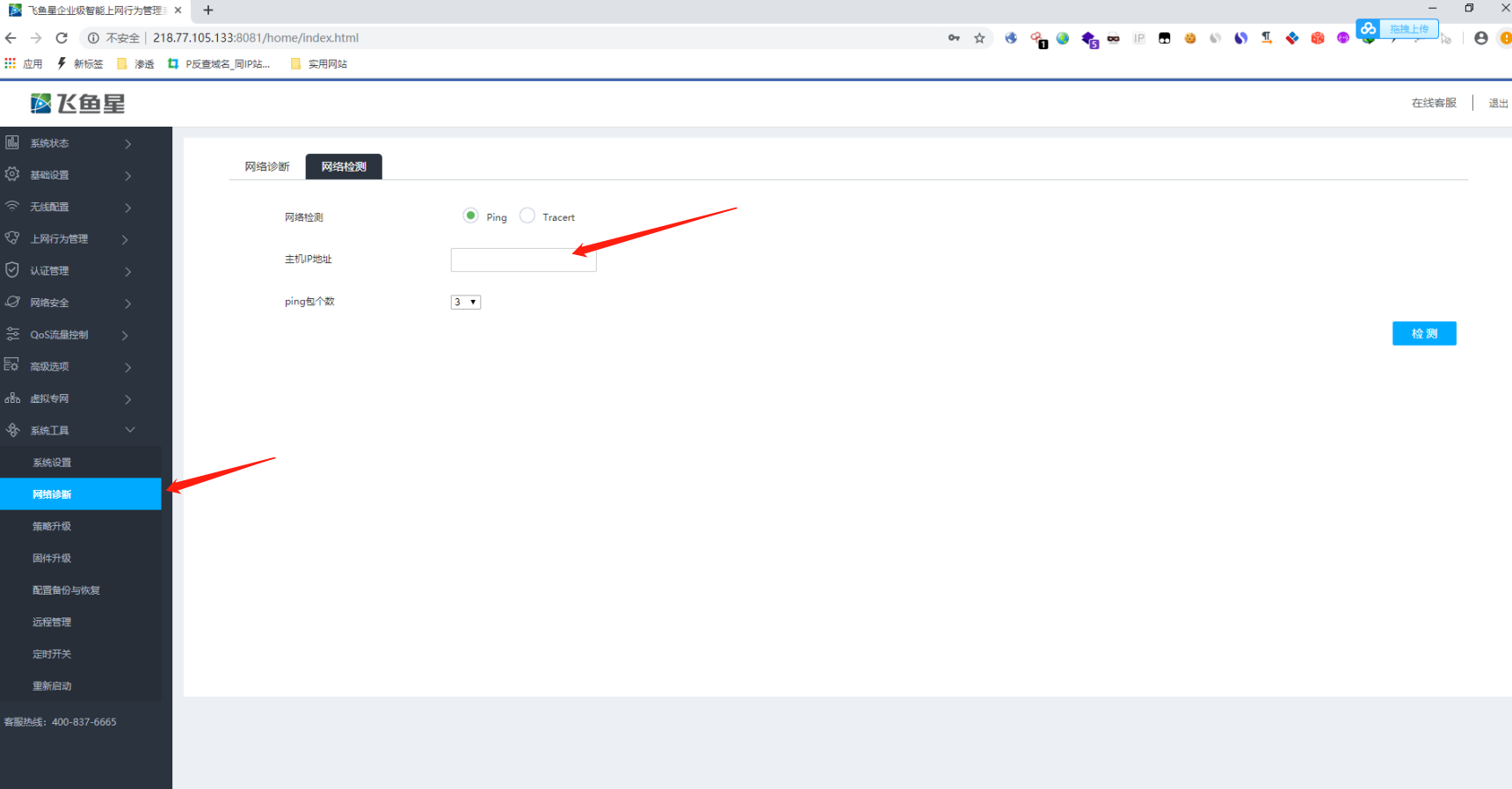
Task: Click the 系统状态 sidebar icon
Action: click(x=12, y=142)
